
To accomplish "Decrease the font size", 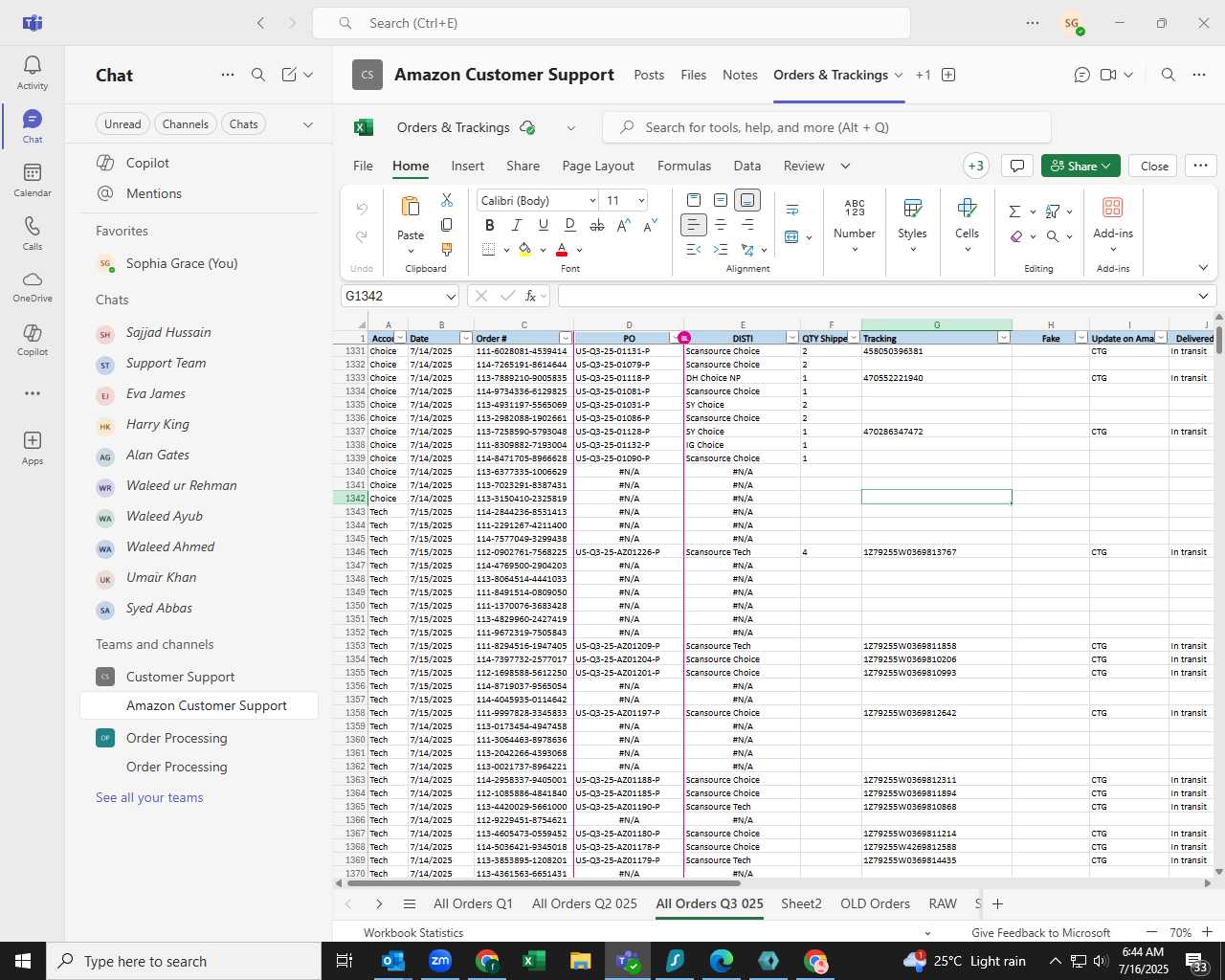I will [x=651, y=225].
